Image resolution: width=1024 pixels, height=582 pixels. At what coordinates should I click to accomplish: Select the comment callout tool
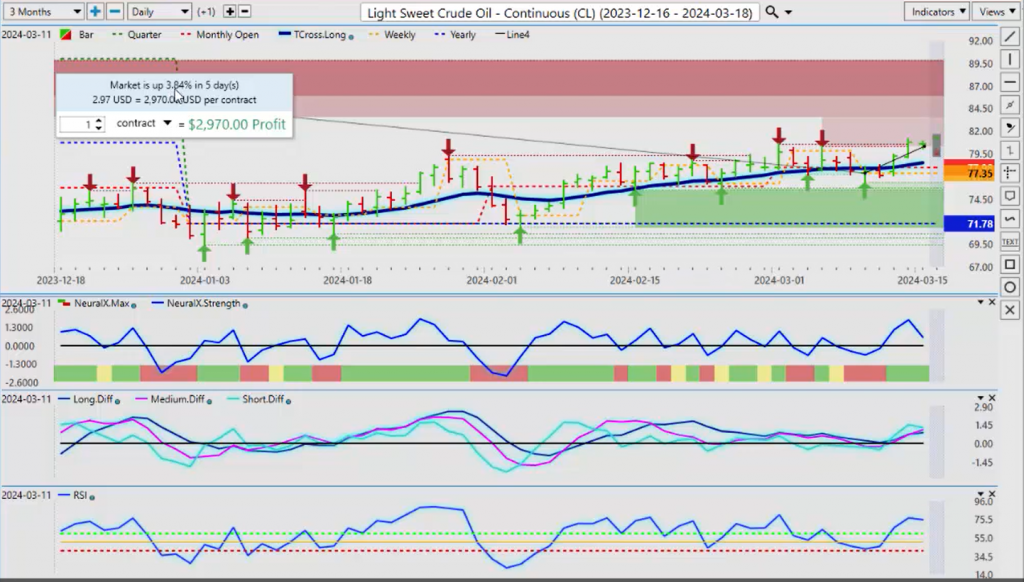(1010, 196)
